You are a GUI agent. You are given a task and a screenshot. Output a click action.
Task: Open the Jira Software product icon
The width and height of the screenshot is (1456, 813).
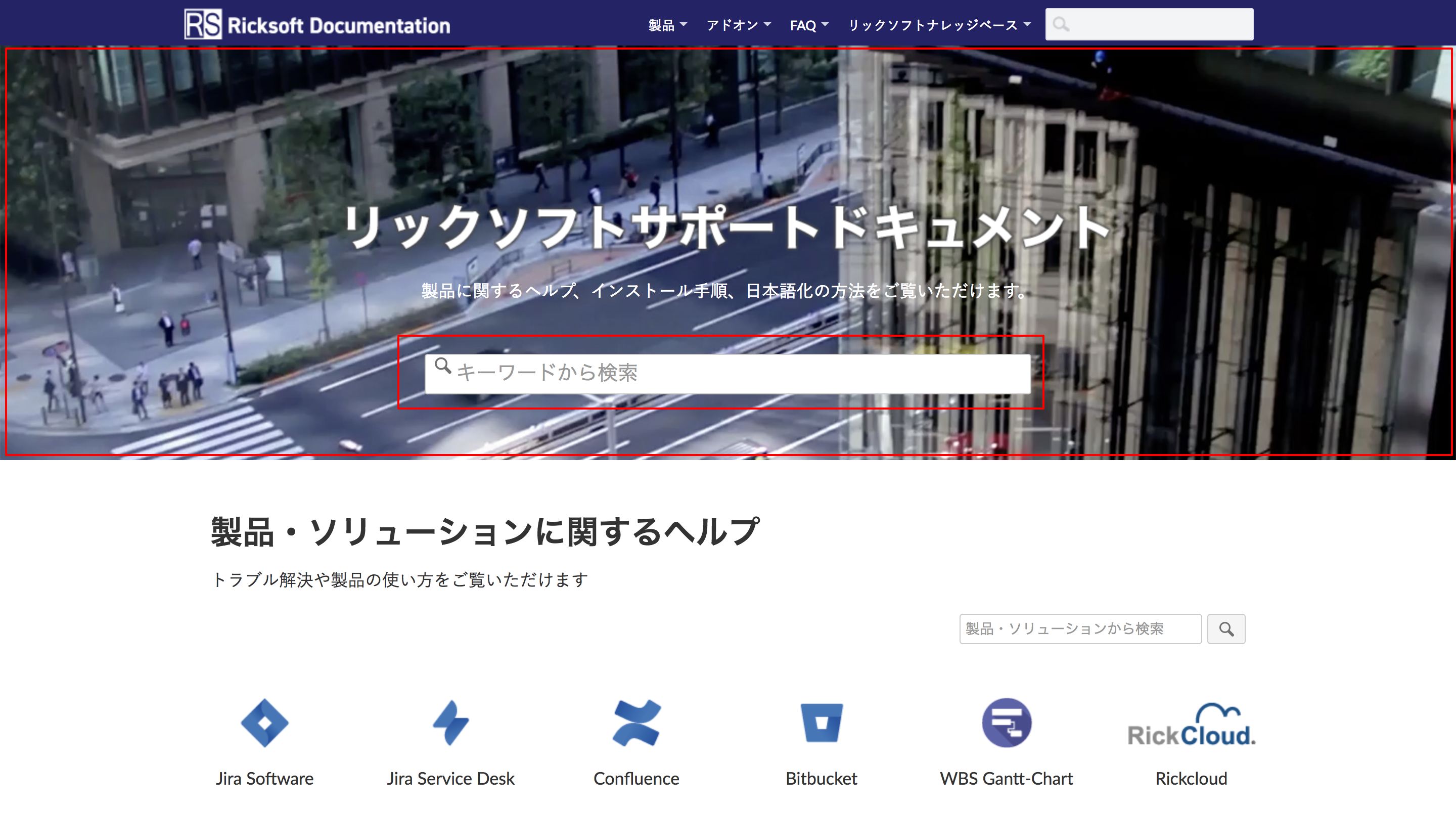(x=264, y=723)
